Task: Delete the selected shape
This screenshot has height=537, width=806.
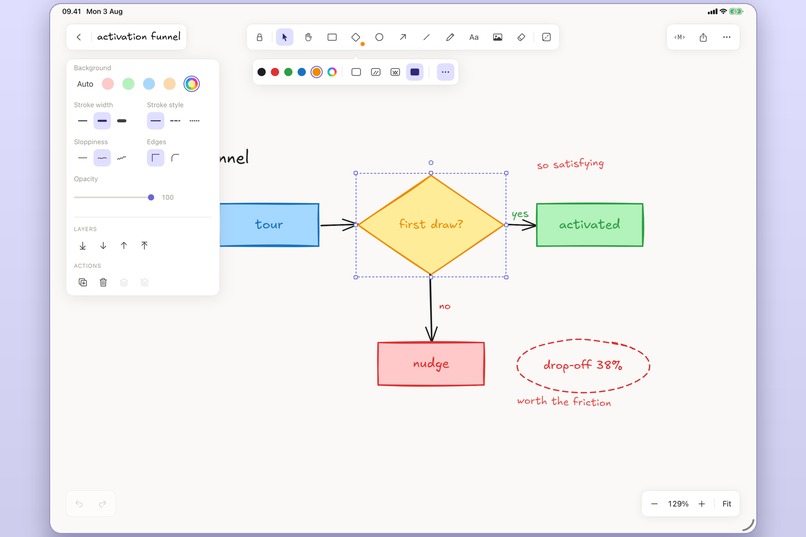Action: click(x=103, y=282)
